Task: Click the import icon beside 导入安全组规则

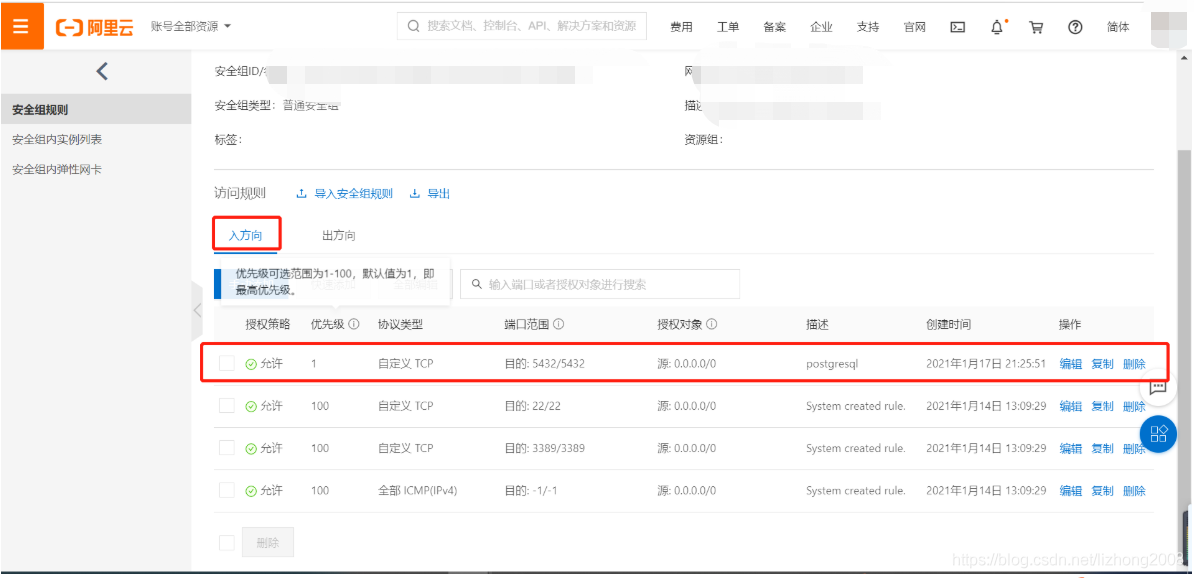Action: tap(302, 193)
